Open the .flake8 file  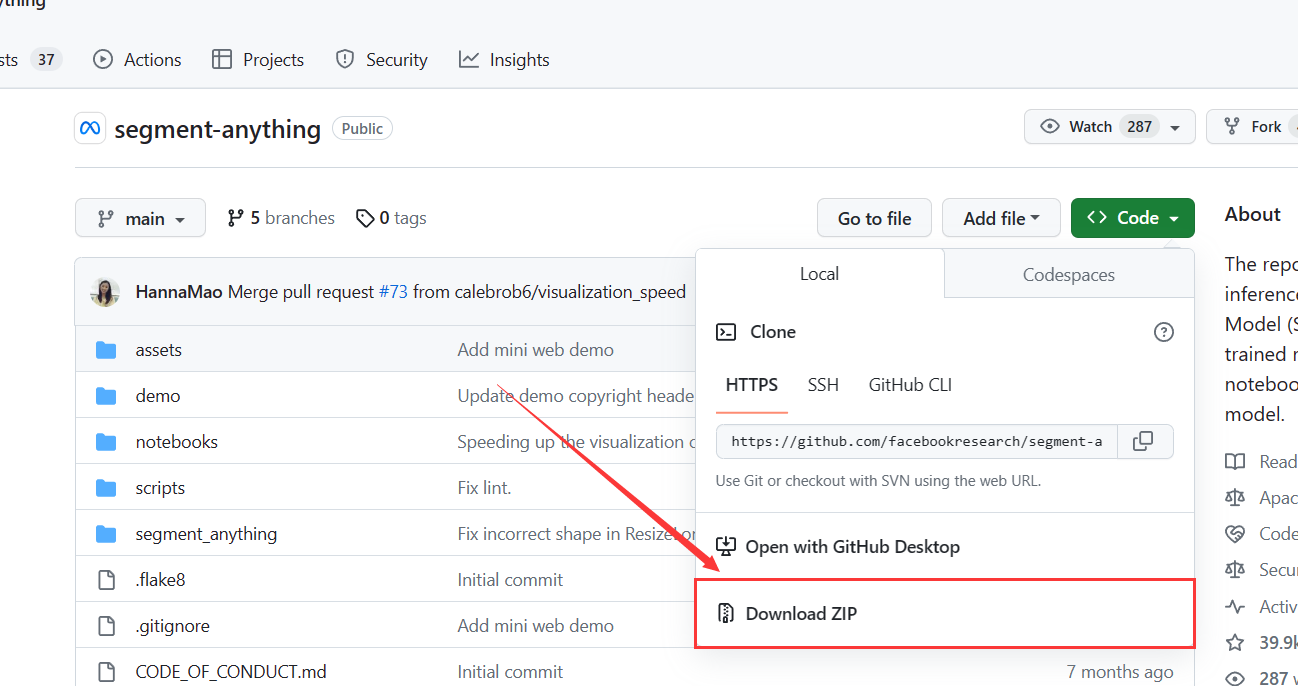[160, 580]
